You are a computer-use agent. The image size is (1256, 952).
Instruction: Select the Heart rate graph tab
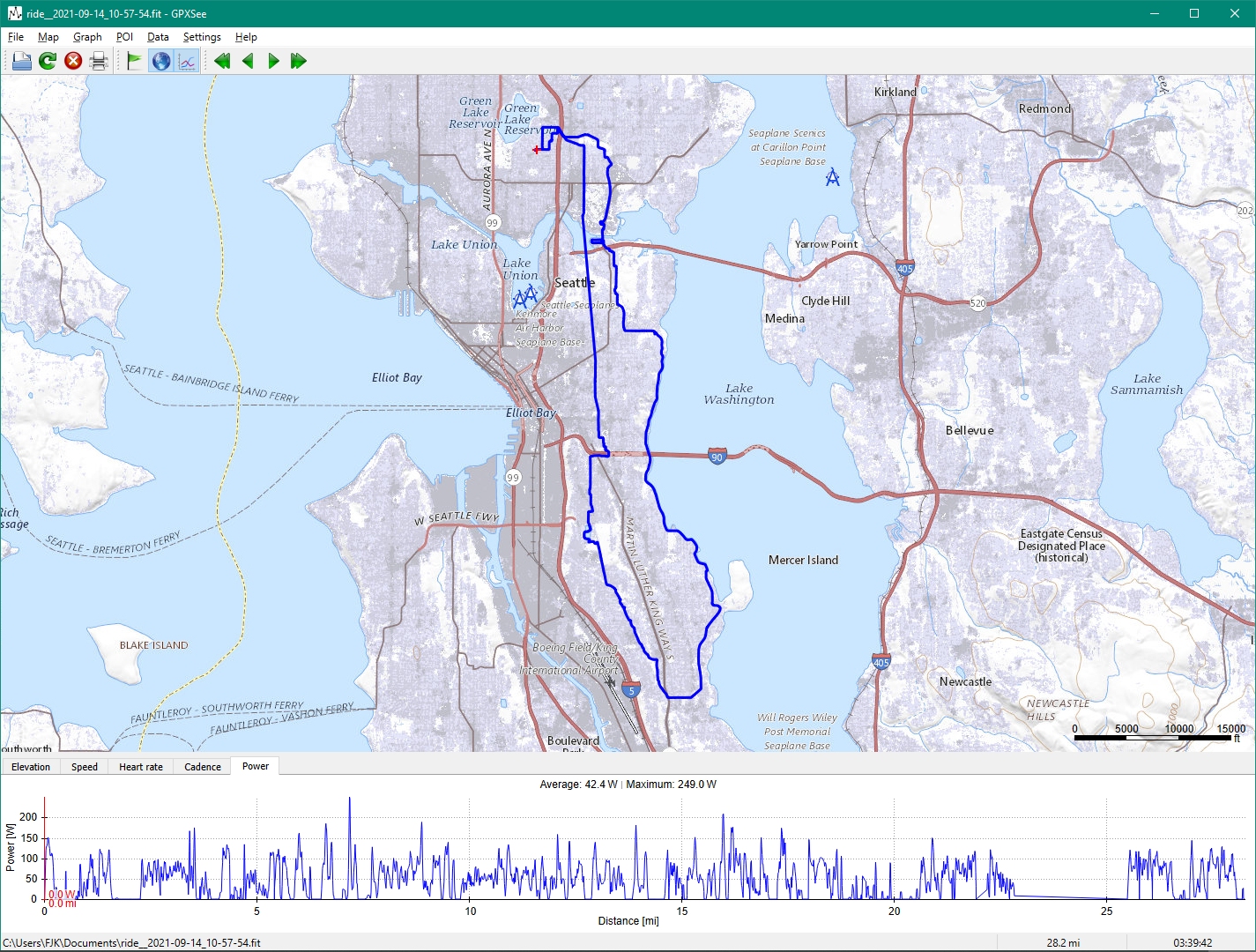pos(141,767)
